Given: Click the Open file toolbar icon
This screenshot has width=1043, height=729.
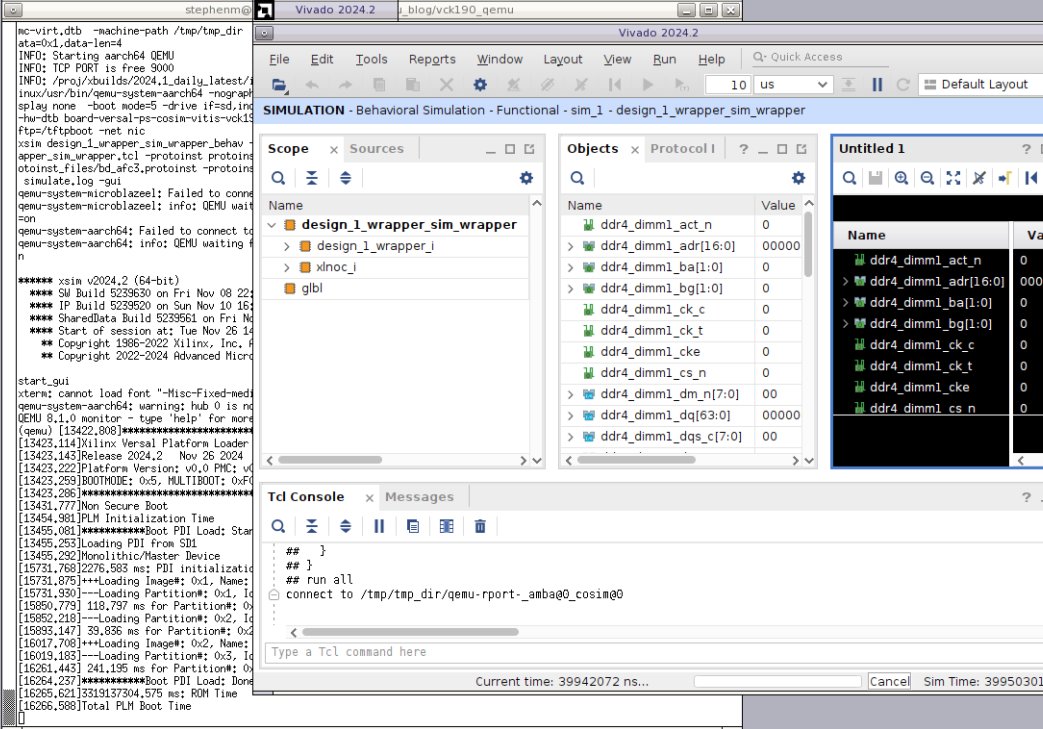Looking at the screenshot, I should tap(279, 85).
